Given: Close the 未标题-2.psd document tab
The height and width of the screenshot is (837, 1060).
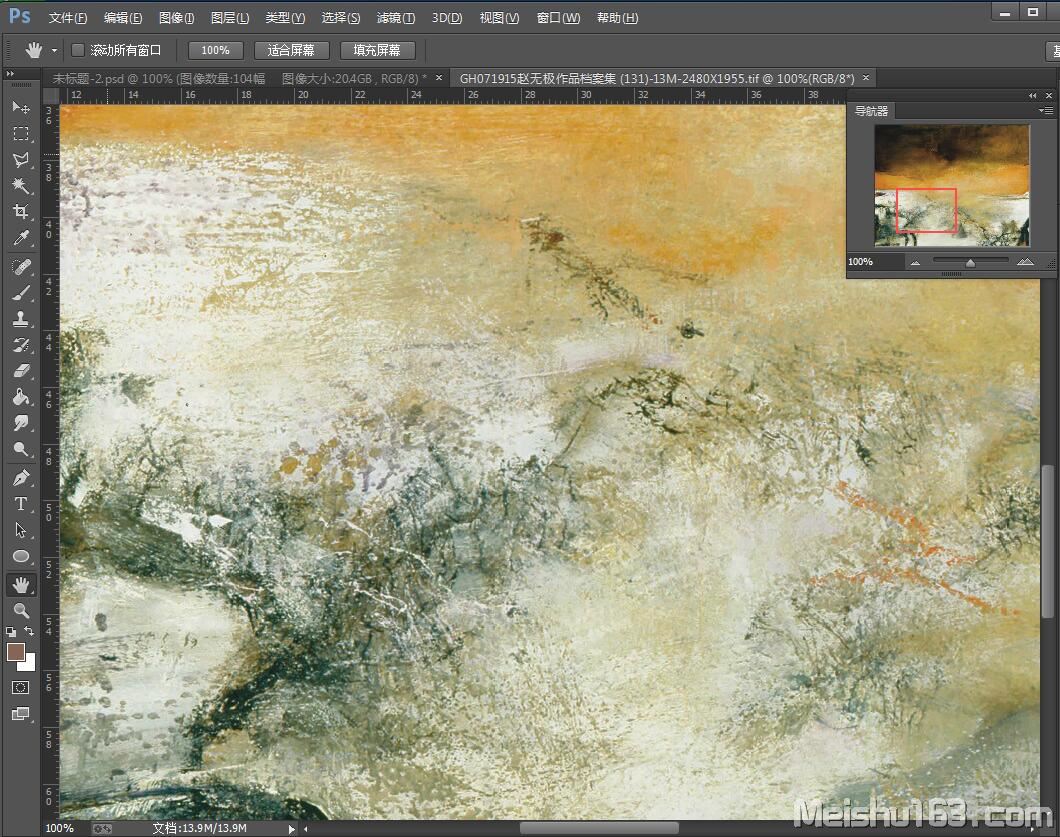Looking at the screenshot, I should [x=439, y=78].
